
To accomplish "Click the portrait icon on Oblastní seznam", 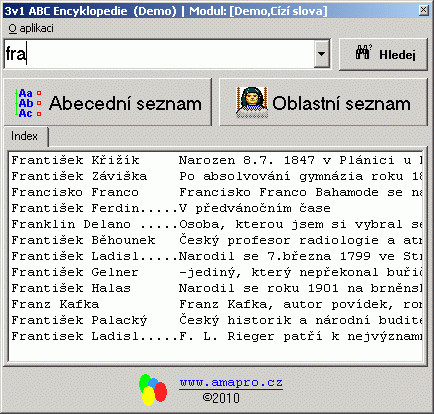I will point(252,103).
